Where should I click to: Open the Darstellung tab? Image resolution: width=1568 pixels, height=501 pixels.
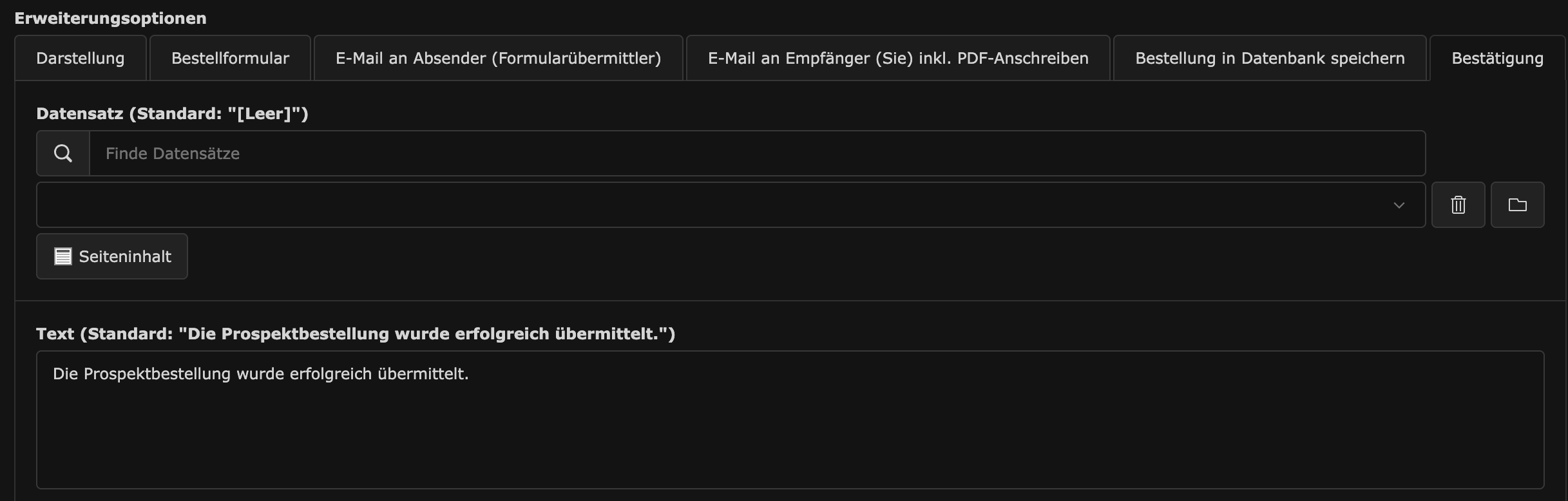pos(81,58)
